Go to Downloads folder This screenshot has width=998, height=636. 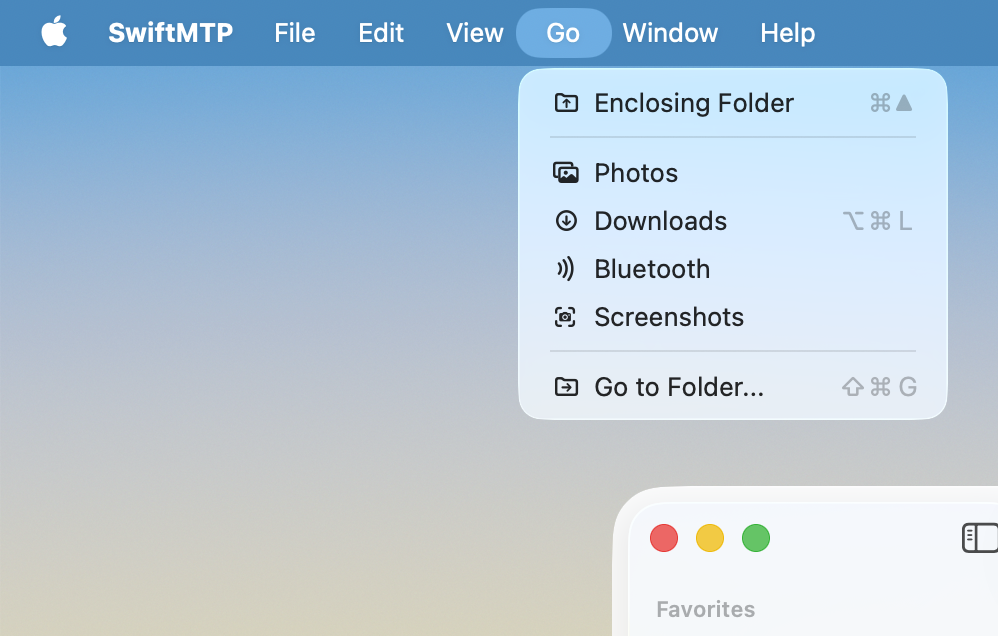733,221
